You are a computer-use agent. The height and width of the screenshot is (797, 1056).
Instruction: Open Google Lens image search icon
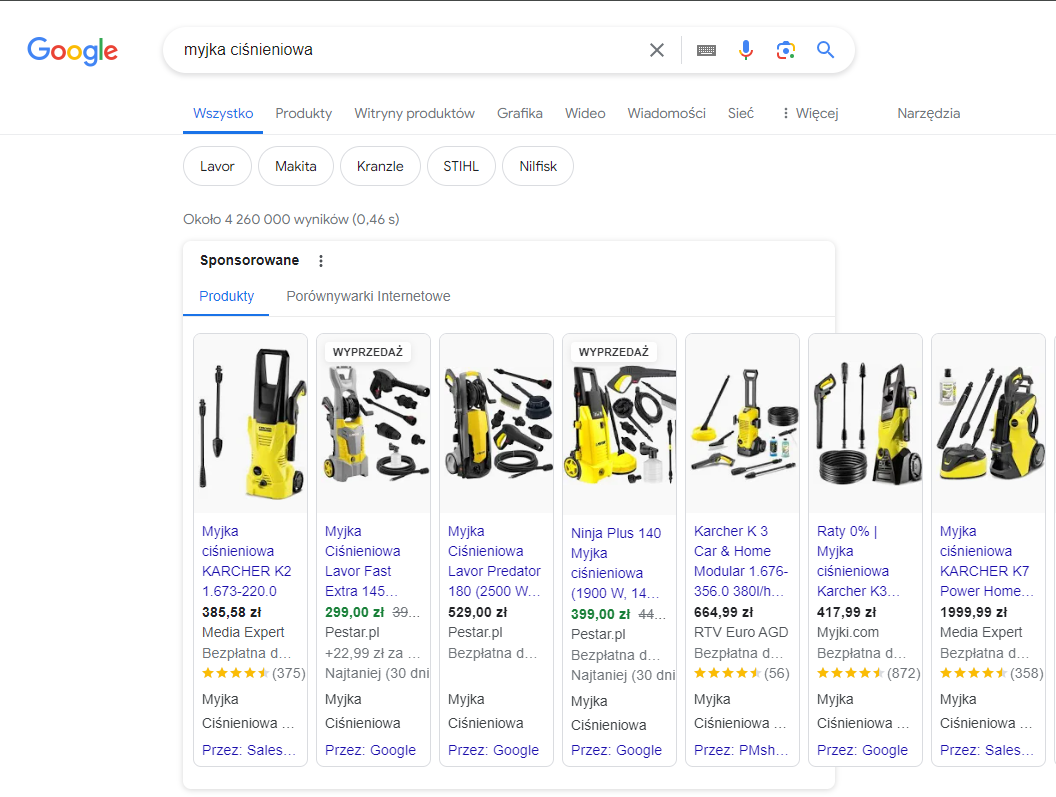pos(786,50)
